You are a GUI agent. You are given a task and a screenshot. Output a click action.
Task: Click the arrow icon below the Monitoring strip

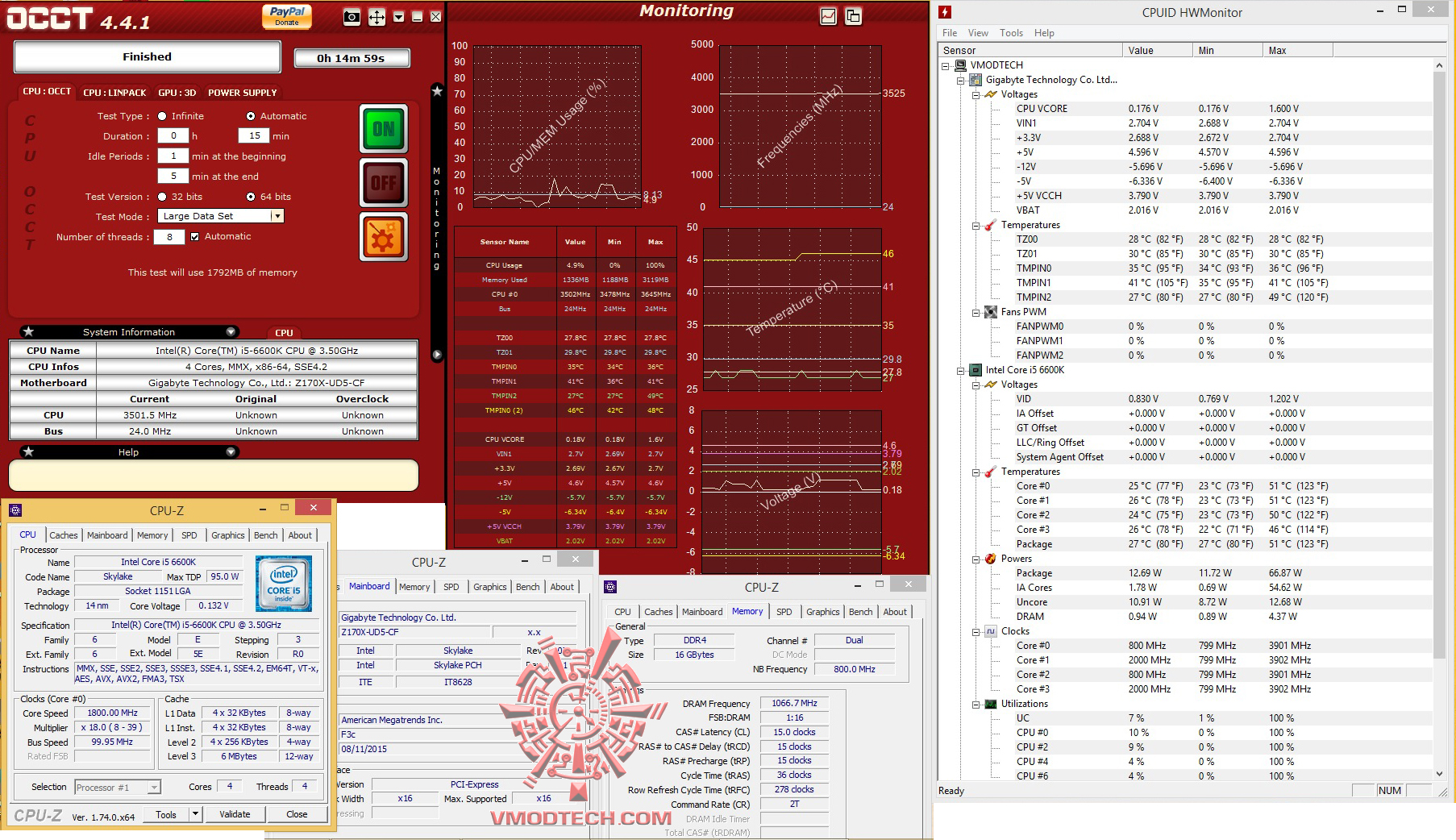437,355
